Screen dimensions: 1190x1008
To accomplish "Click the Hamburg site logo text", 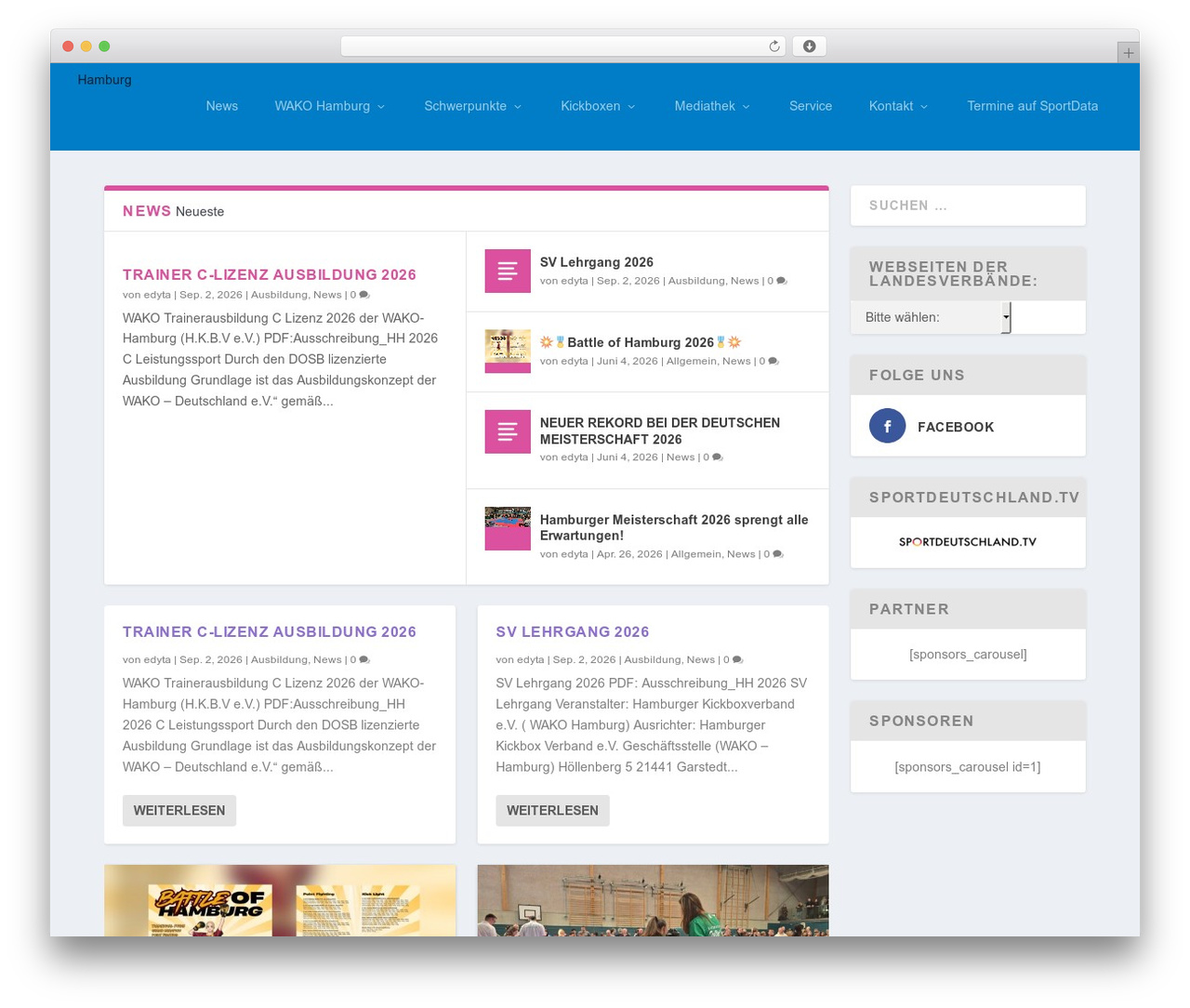I will point(104,80).
